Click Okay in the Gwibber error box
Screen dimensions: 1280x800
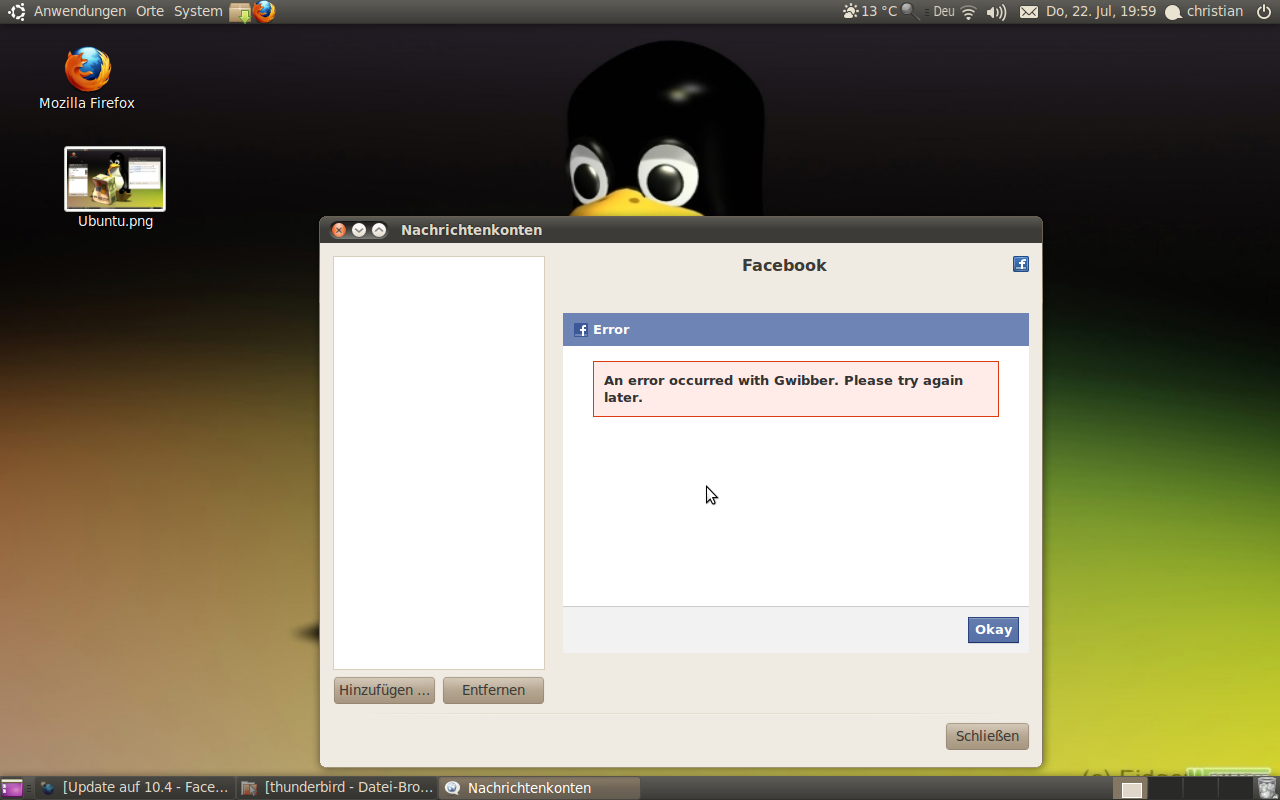point(993,630)
